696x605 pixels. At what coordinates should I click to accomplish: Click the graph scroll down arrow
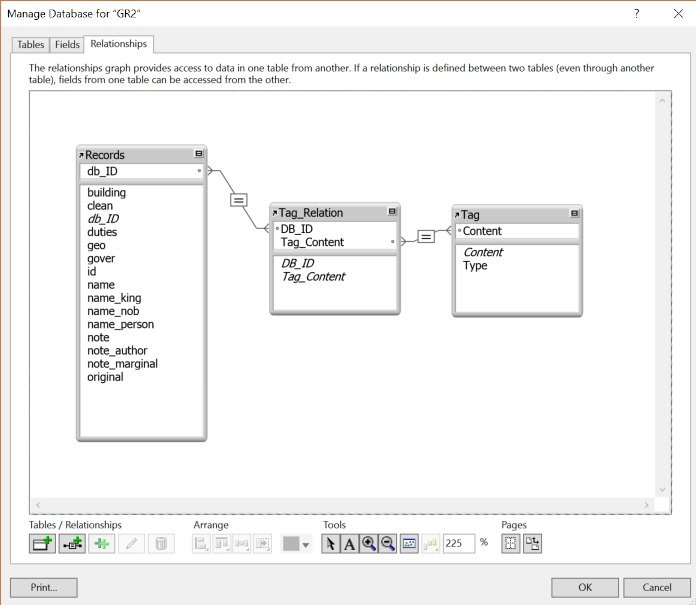point(662,490)
